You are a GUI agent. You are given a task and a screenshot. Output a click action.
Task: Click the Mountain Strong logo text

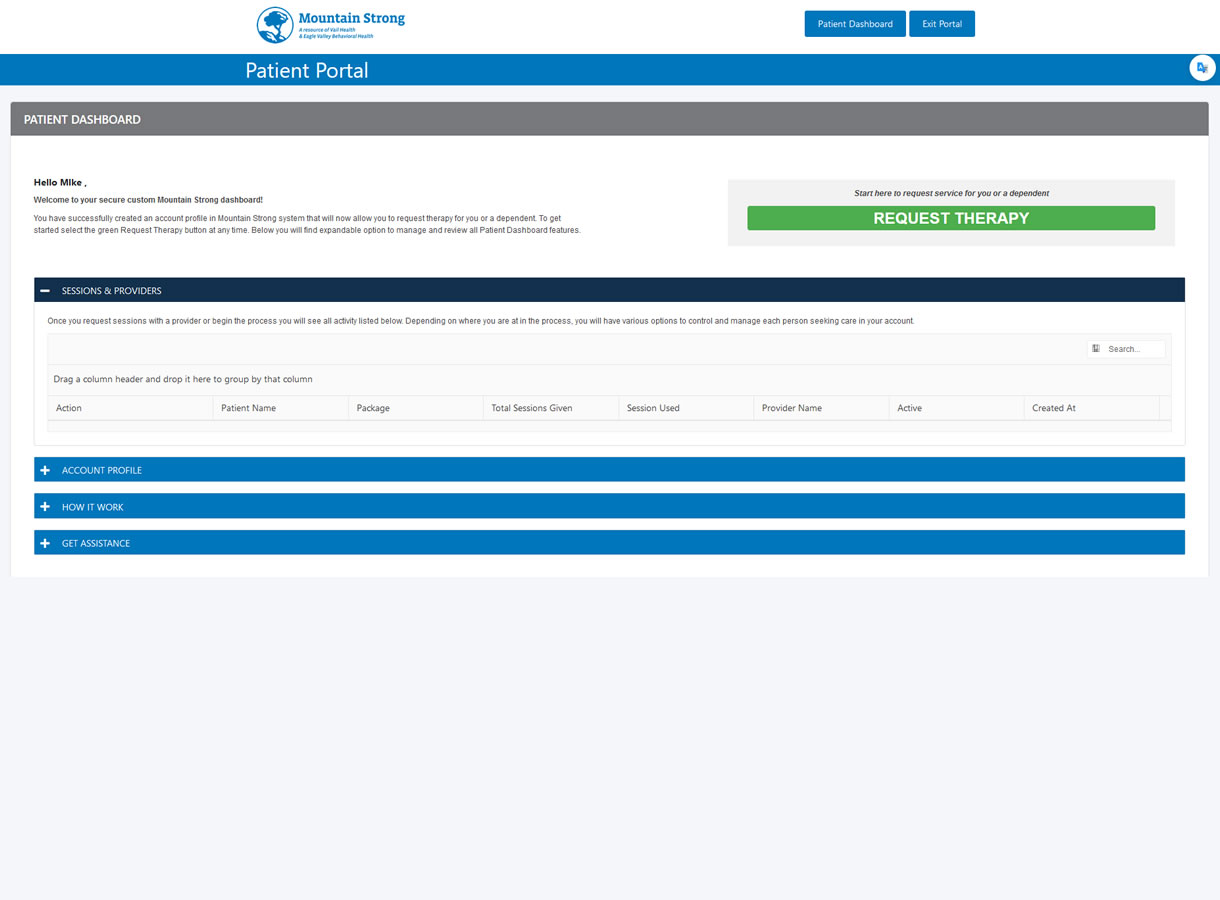pyautogui.click(x=351, y=19)
